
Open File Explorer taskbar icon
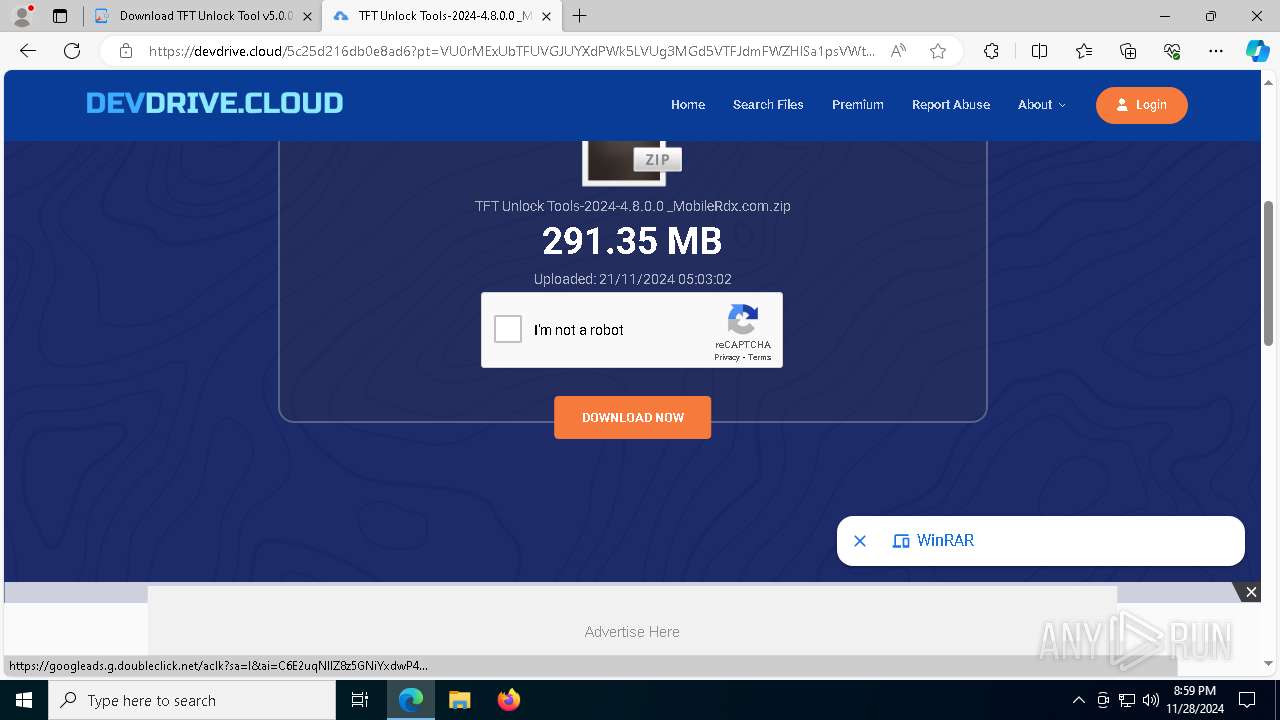(459, 700)
